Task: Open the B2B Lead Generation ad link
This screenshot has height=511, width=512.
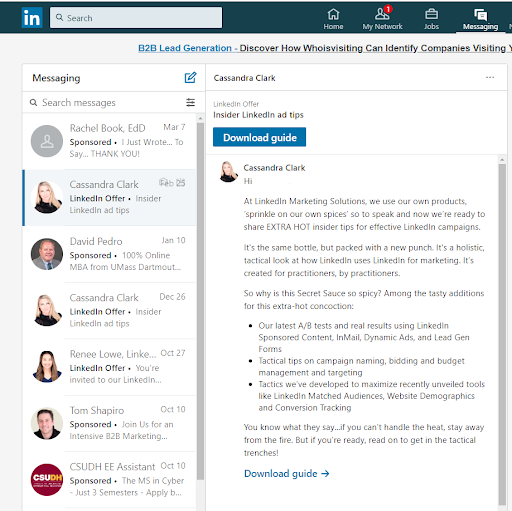Action: (x=325, y=48)
